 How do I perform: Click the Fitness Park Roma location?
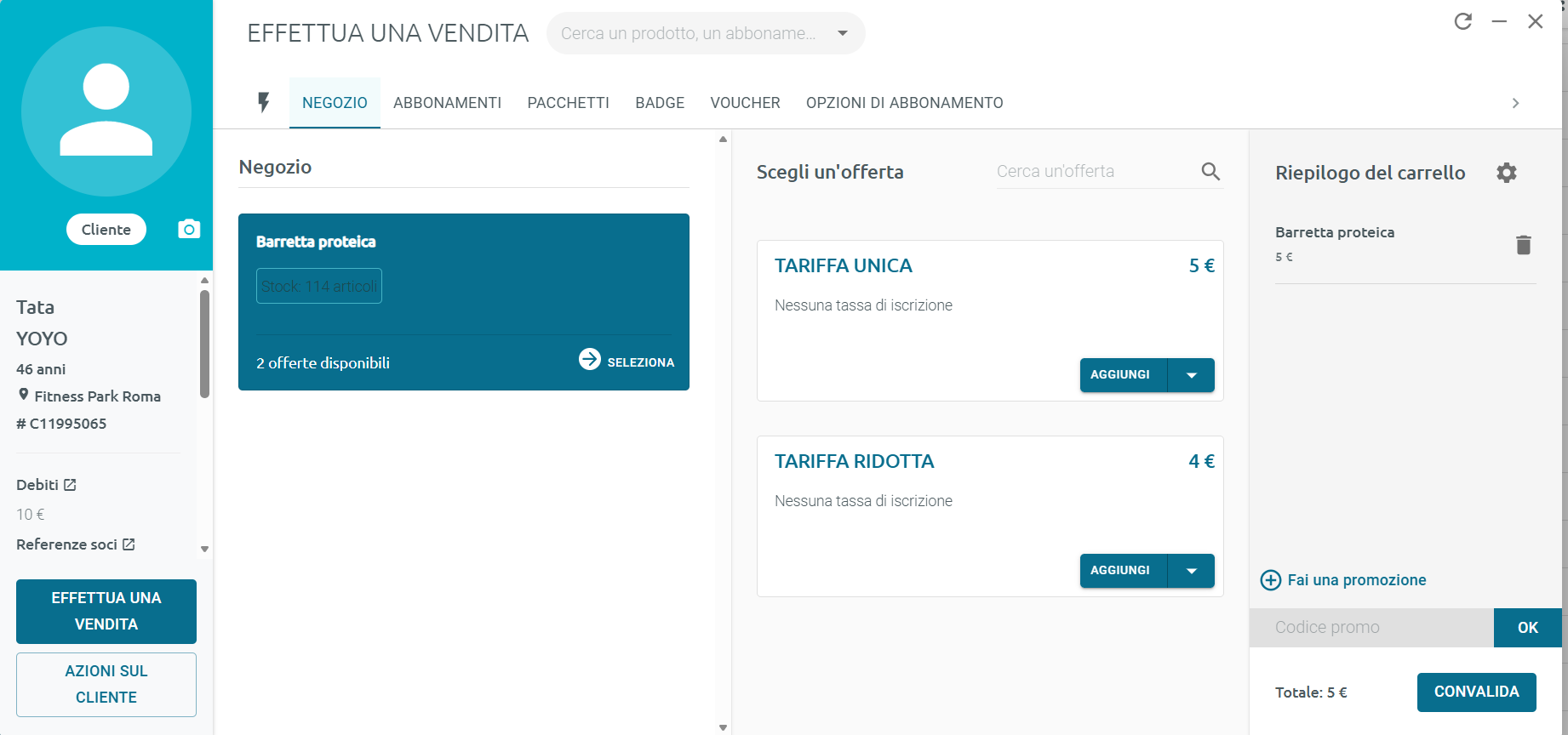coord(97,396)
